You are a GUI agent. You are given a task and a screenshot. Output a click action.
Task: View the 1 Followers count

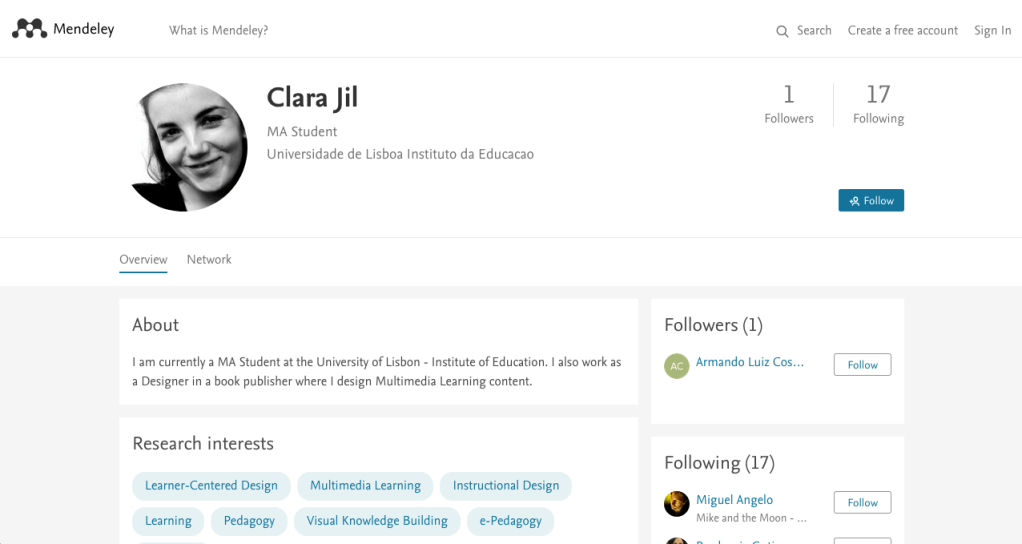click(x=789, y=104)
